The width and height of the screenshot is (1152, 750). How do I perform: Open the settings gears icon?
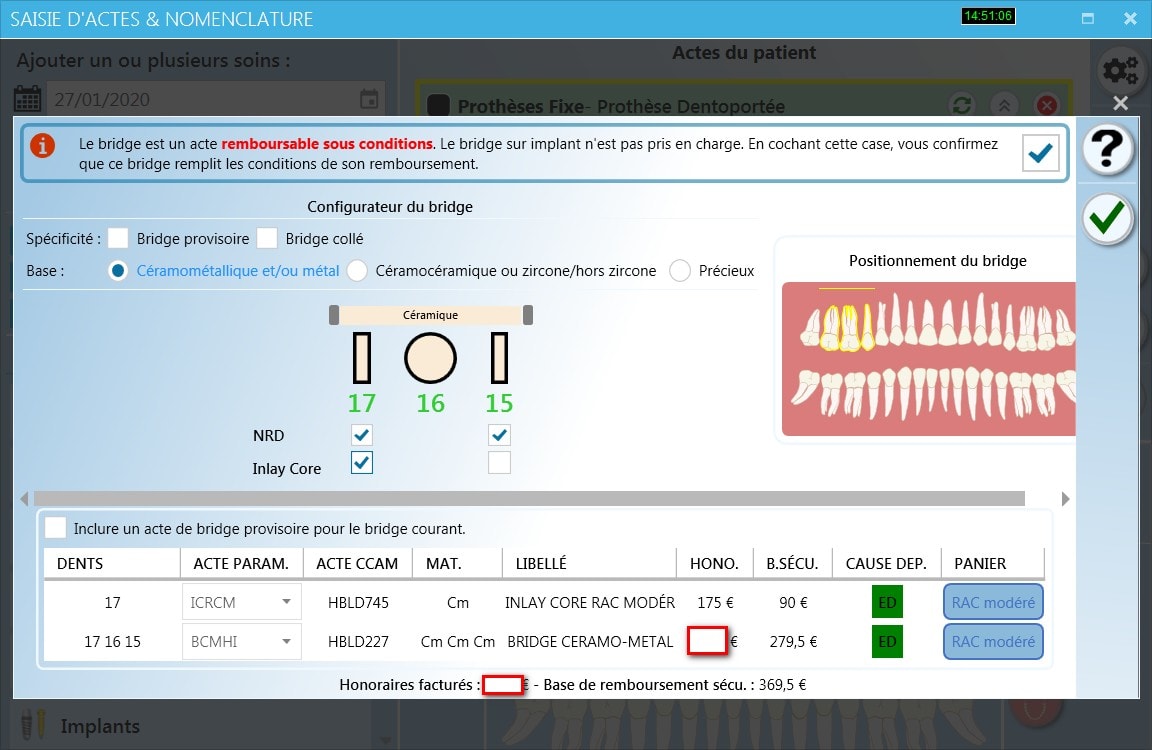[x=1119, y=71]
